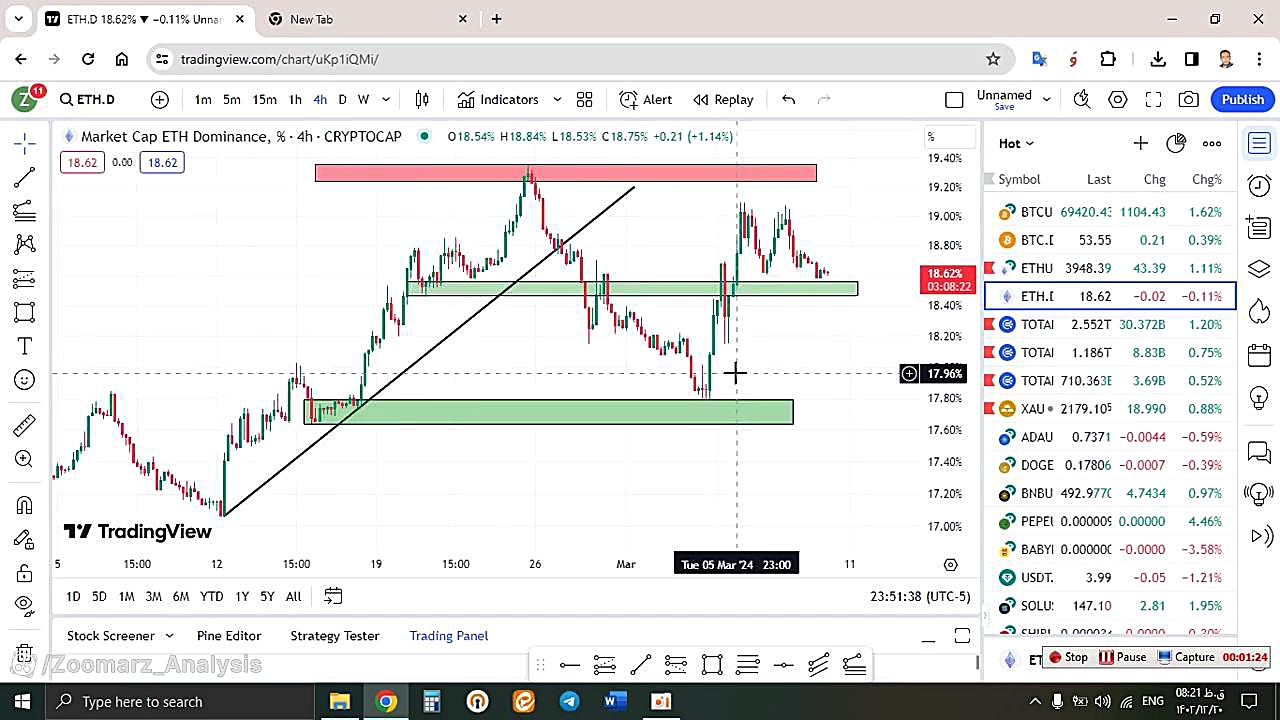The image size is (1280, 720).
Task: Start bar Replay mode
Action: click(723, 99)
